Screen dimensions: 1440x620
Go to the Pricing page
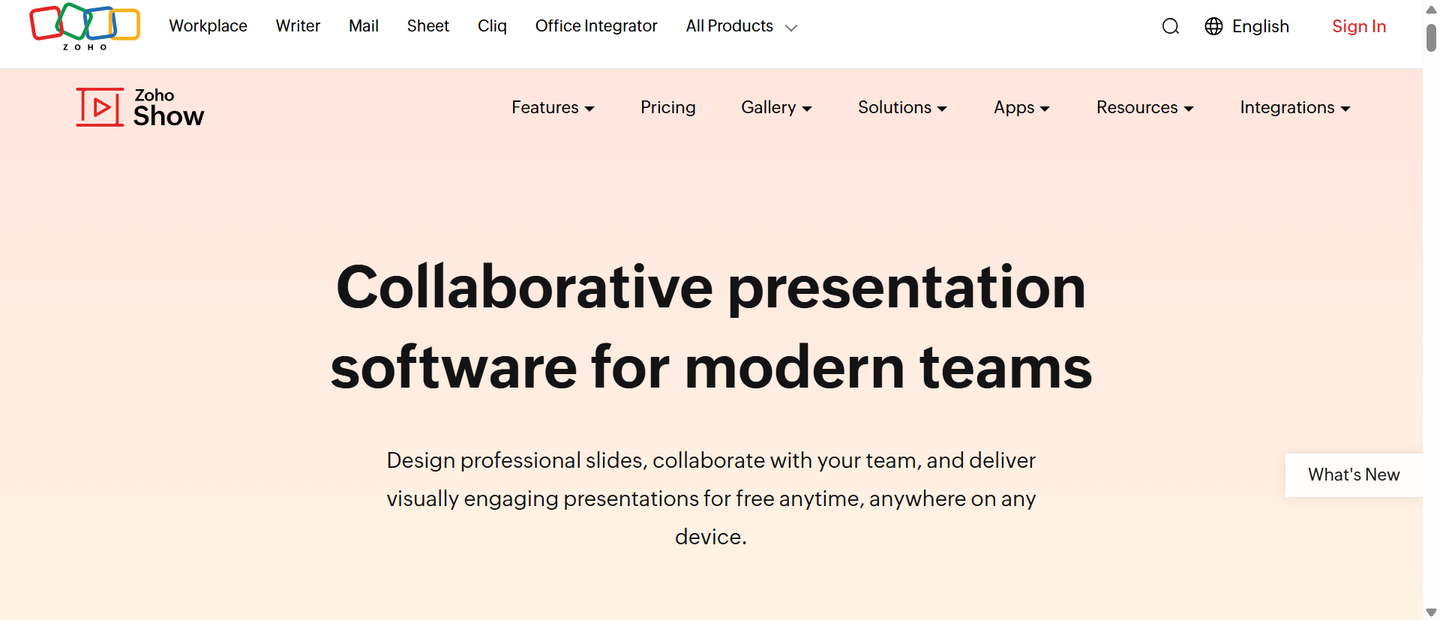668,107
